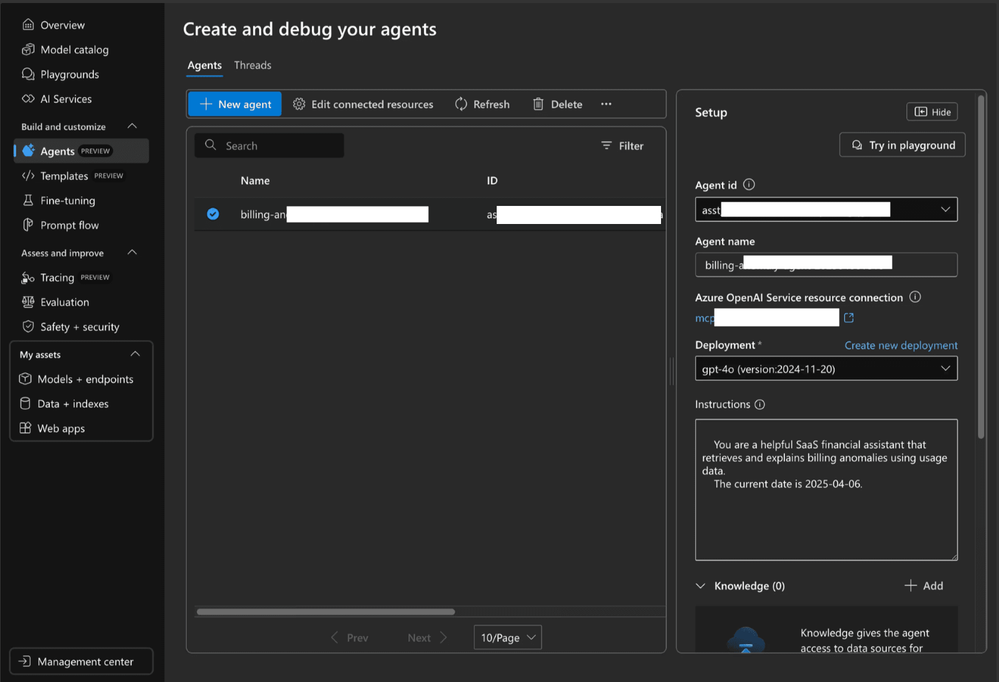This screenshot has height=682, width=999.
Task: Click the Fine-tuning flask icon
Action: click(28, 200)
